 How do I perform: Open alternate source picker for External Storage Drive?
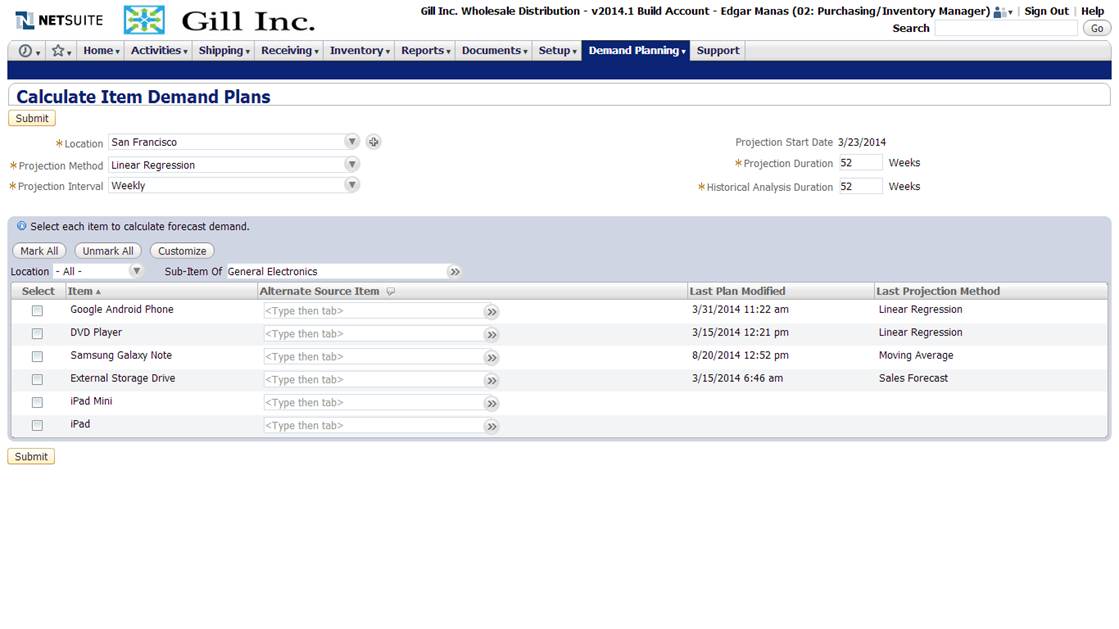[491, 381]
